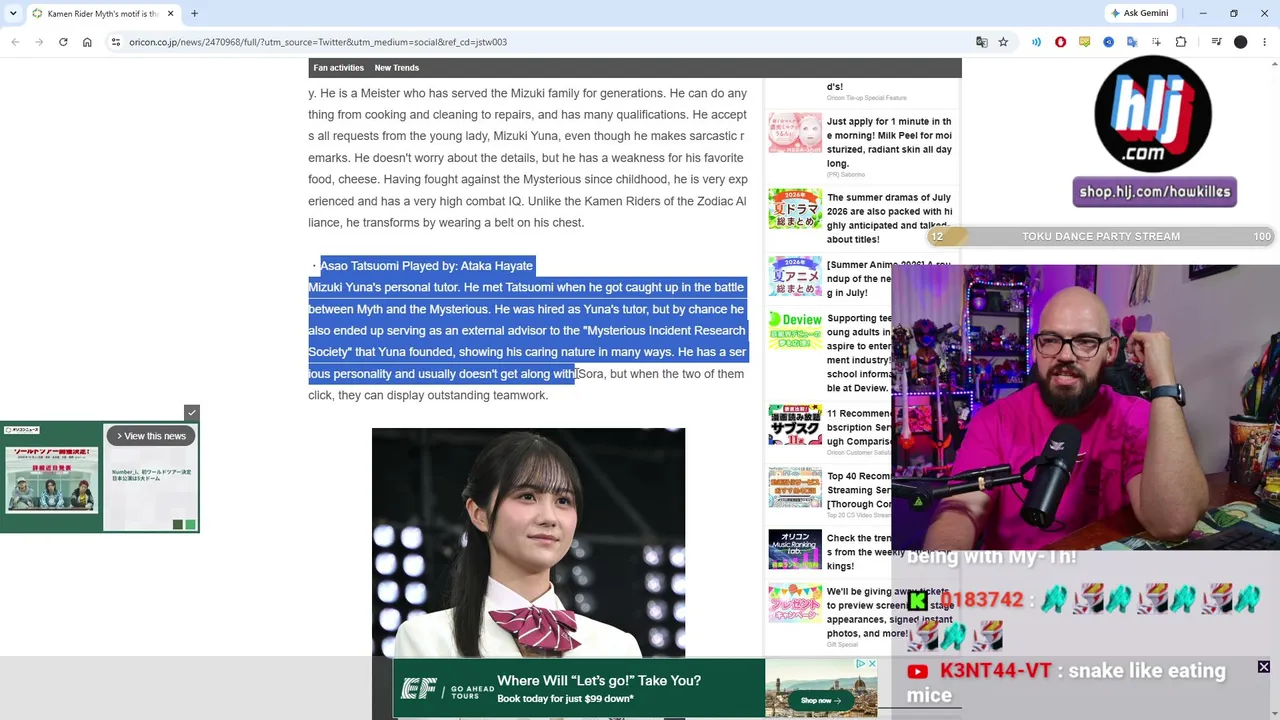Open the media playback controls
Viewport: 1280px width, 720px height.
click(x=1216, y=42)
